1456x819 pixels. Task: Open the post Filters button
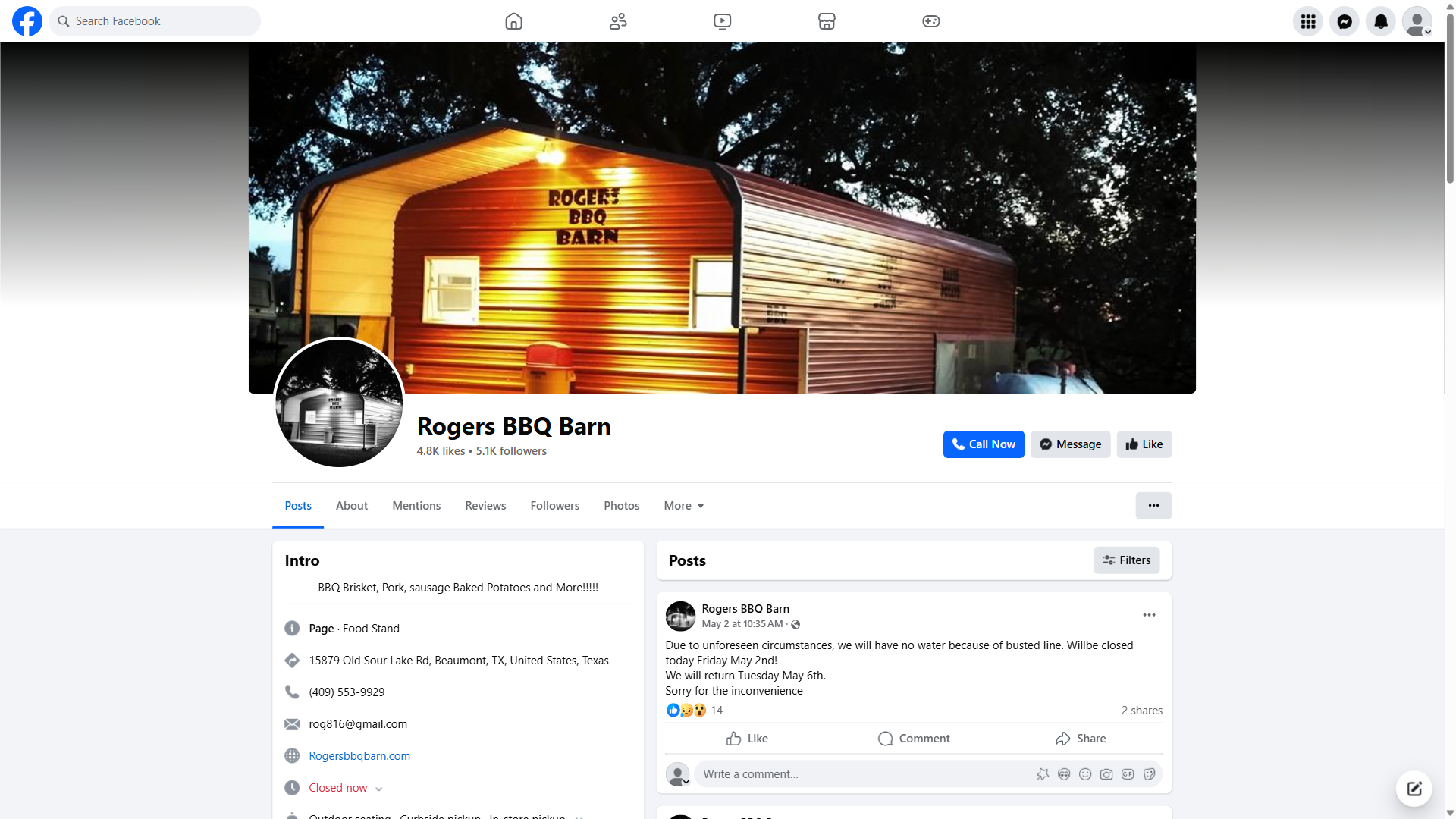click(1127, 560)
